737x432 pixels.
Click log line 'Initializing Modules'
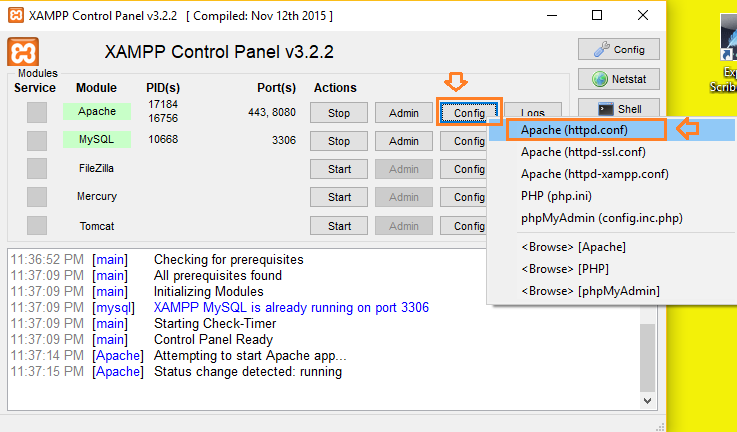(x=208, y=291)
